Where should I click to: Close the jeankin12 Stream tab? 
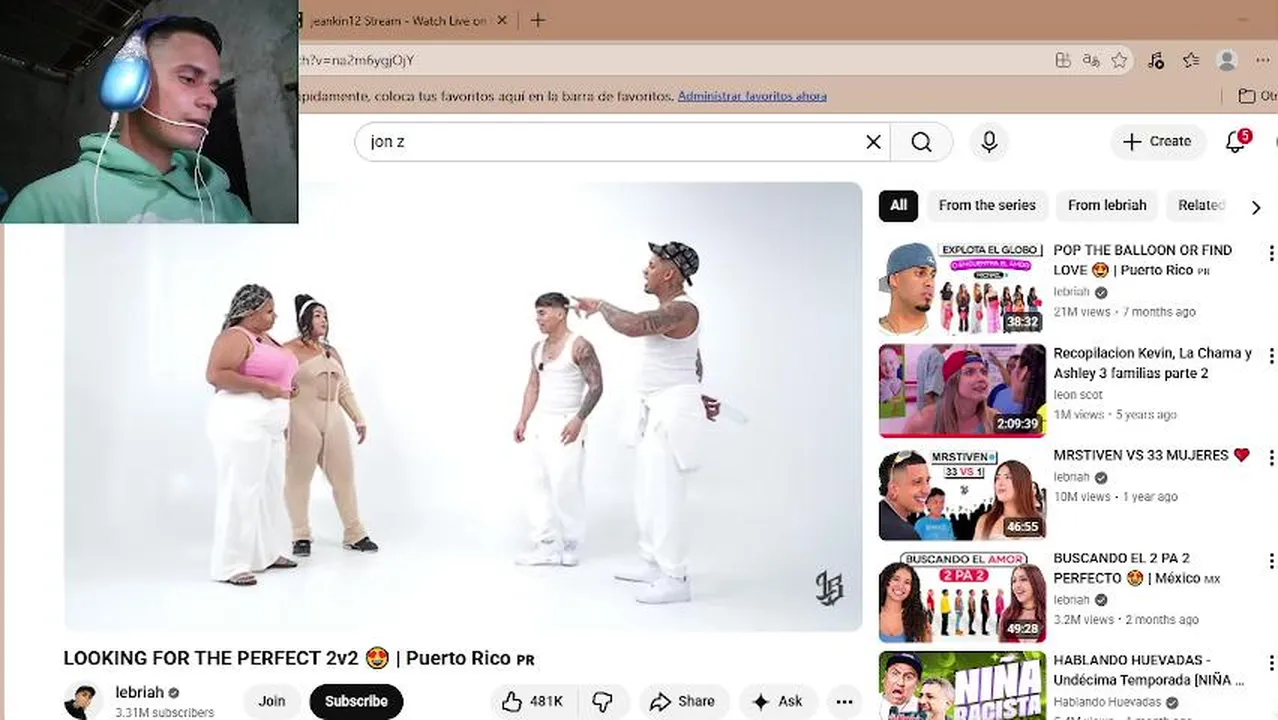(x=502, y=20)
